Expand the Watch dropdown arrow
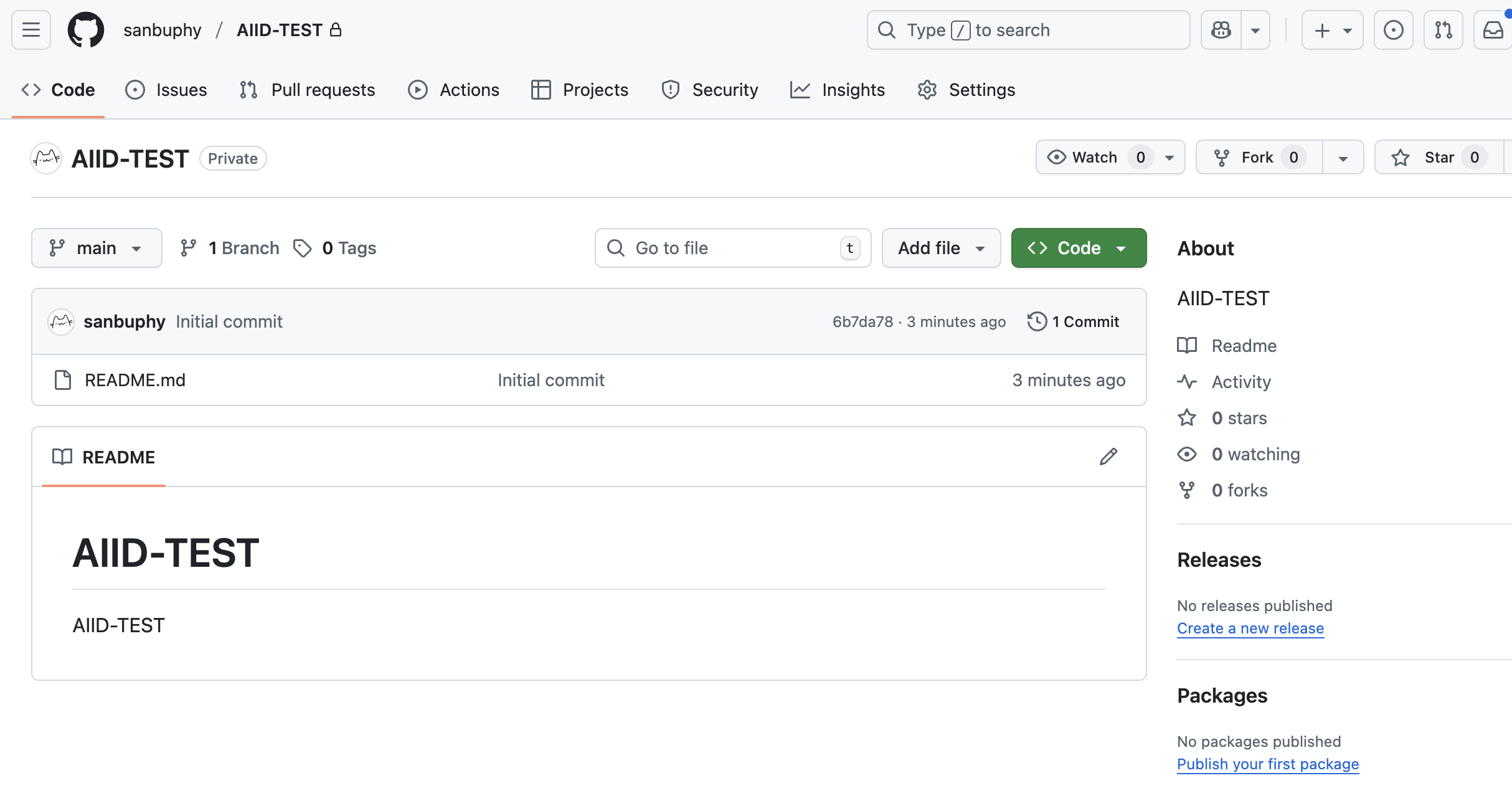 pos(1169,158)
